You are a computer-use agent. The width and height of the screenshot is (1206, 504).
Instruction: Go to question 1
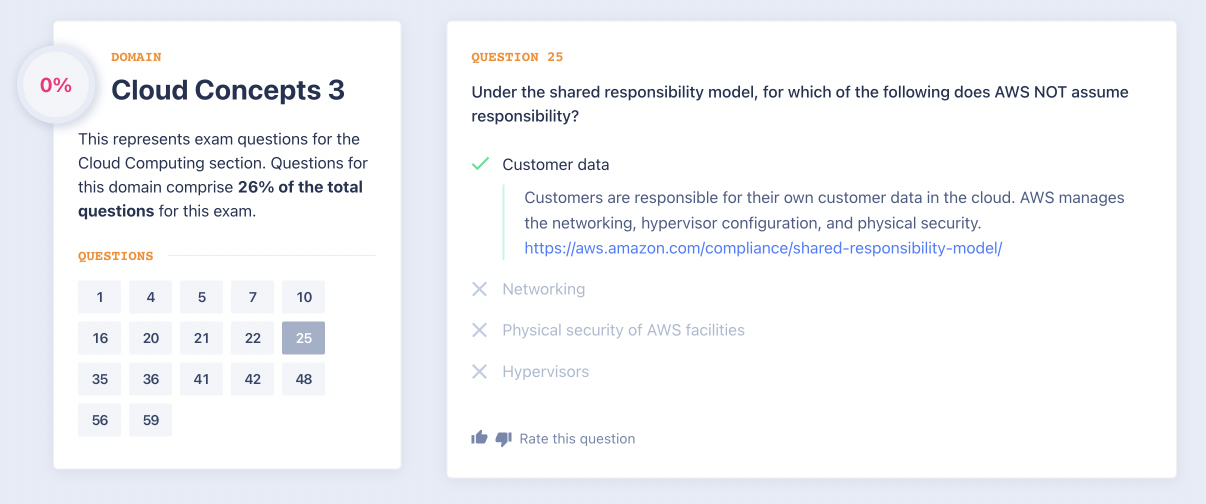[x=100, y=297]
